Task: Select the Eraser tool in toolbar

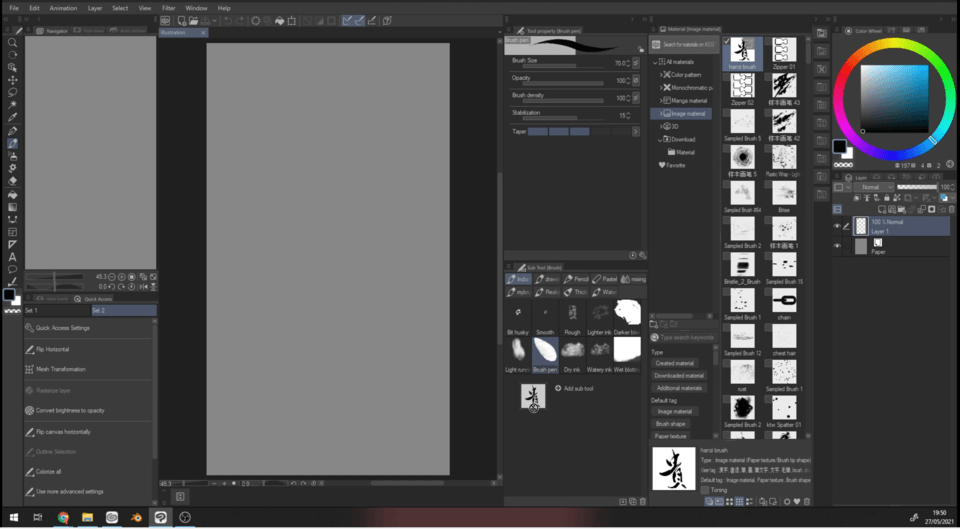Action: pos(12,181)
